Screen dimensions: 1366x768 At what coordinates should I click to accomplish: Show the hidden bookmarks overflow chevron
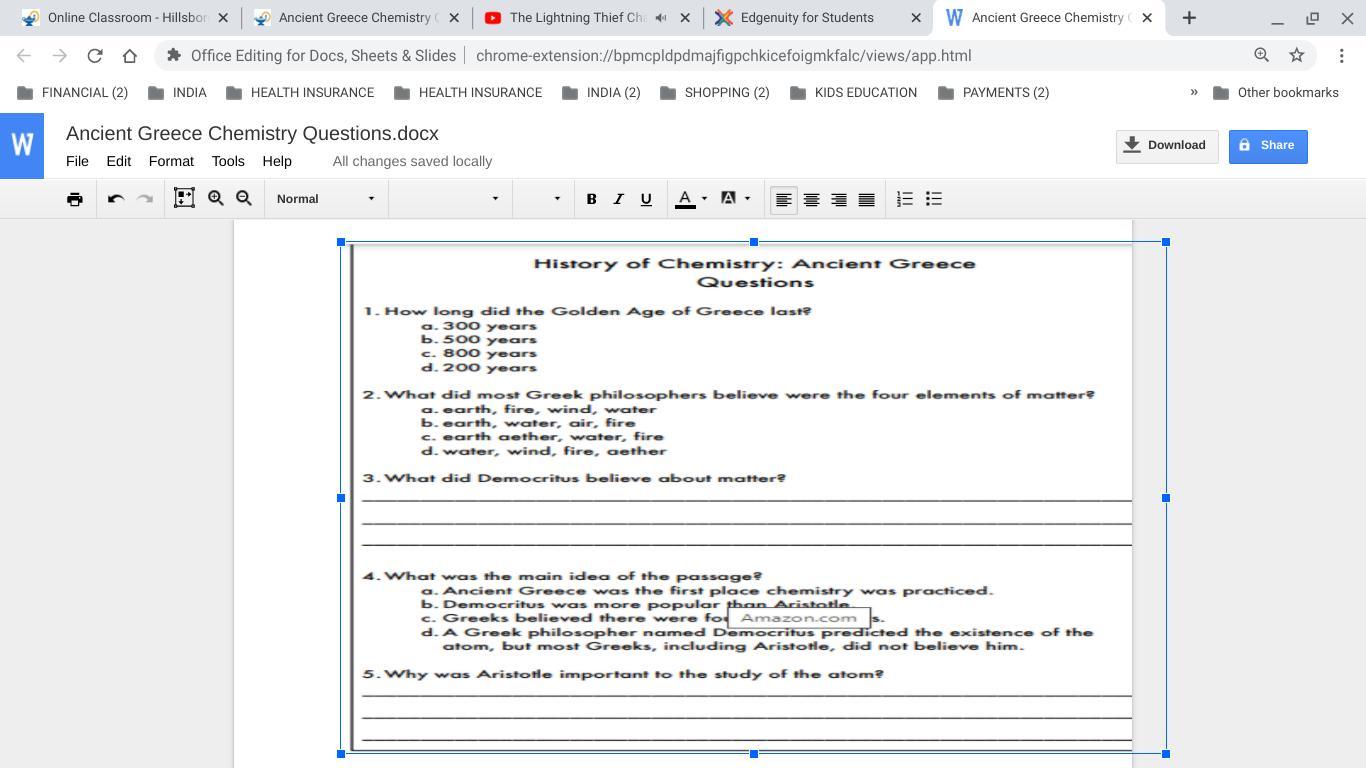tap(1194, 92)
